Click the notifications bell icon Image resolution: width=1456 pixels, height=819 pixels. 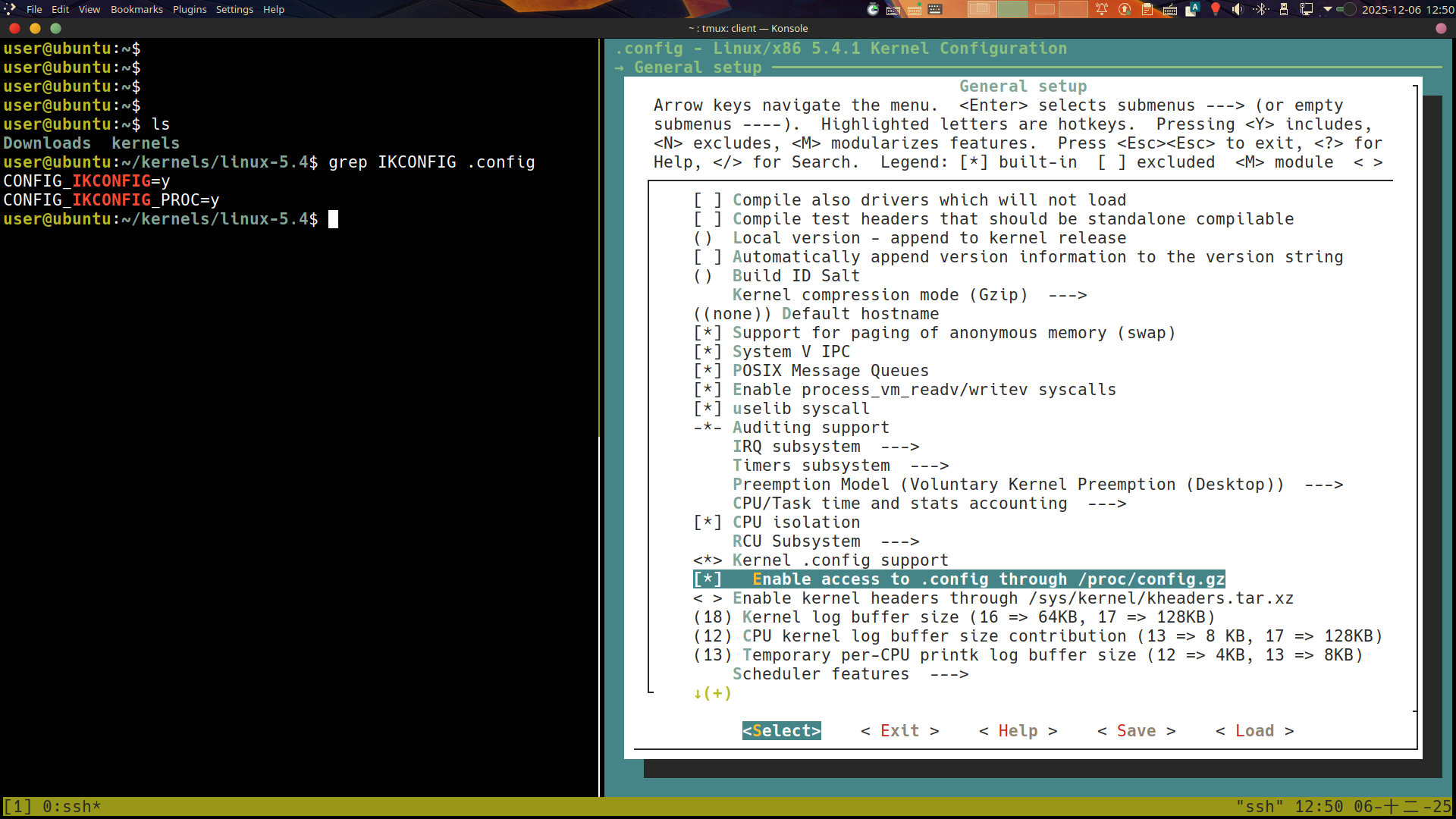tap(1102, 9)
